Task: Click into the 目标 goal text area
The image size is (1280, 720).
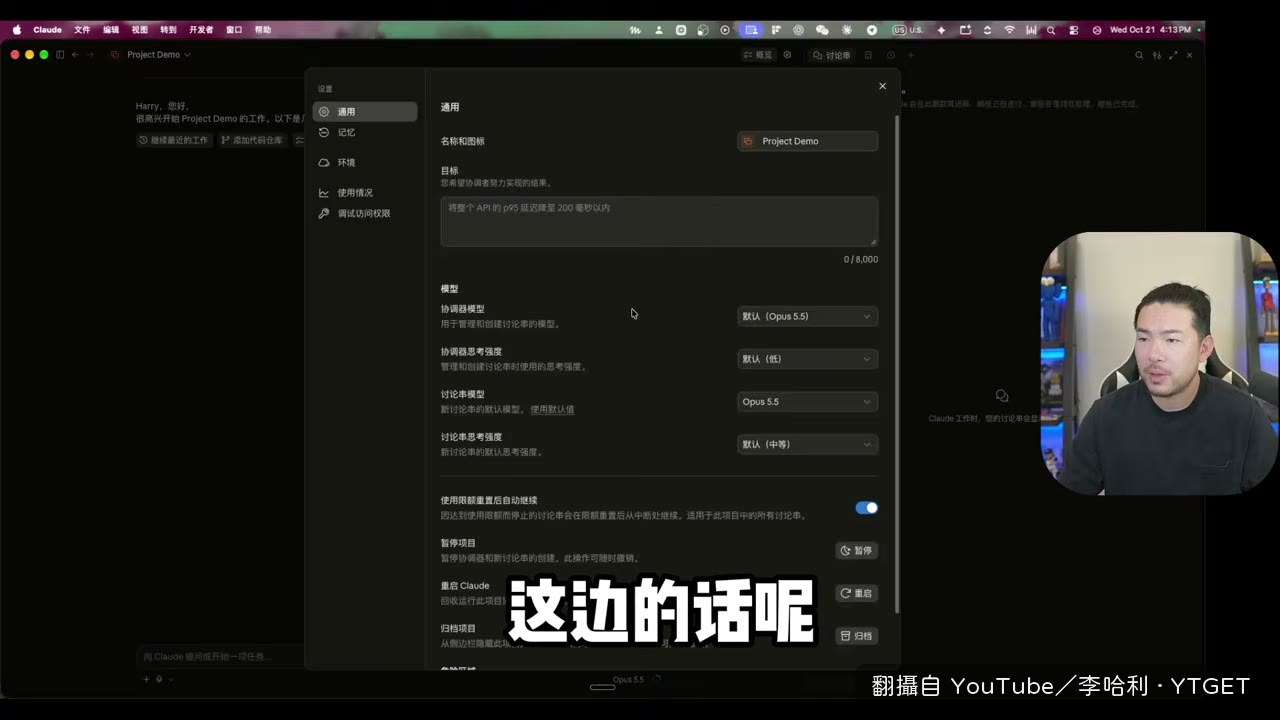Action: (659, 221)
